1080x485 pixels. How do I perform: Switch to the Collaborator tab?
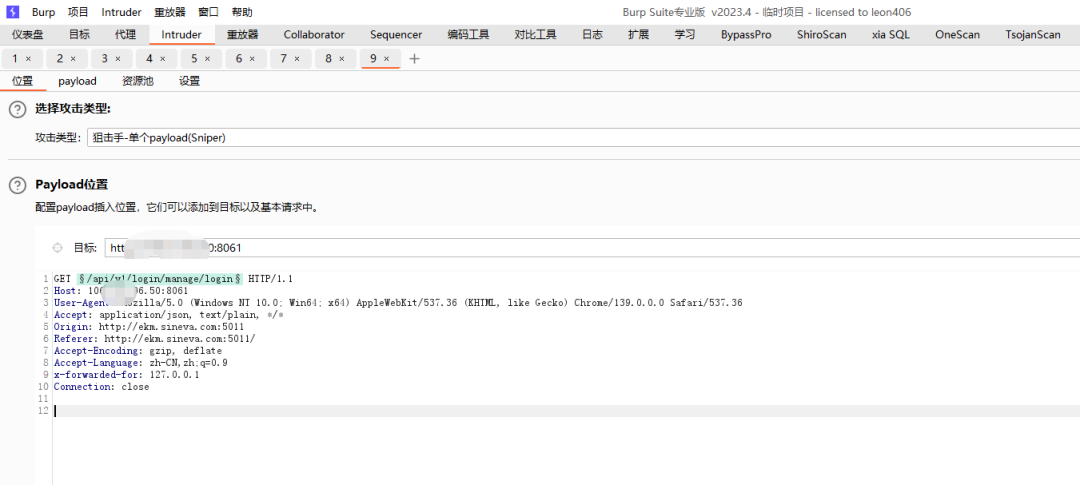click(314, 34)
